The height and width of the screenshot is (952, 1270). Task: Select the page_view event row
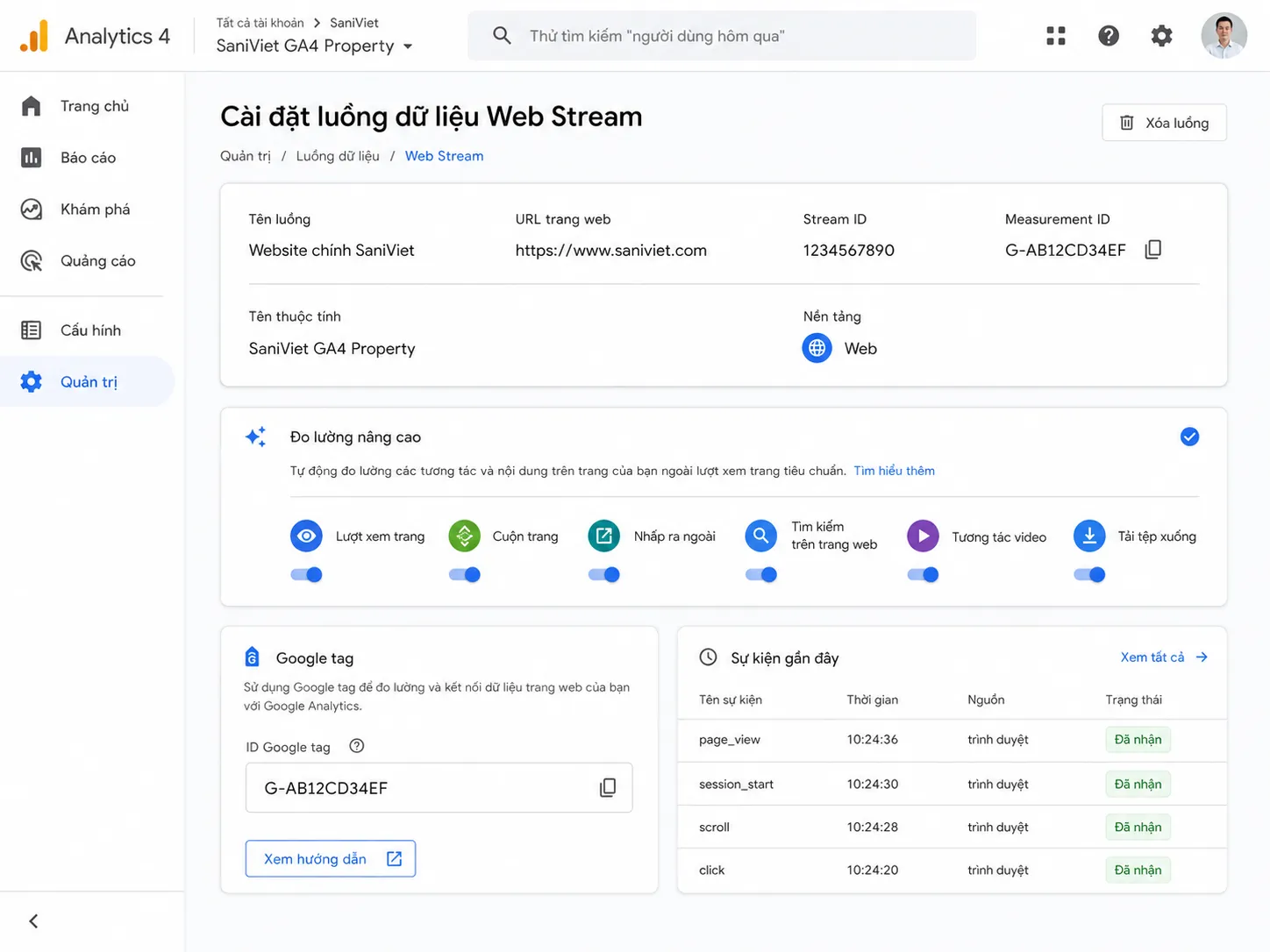[x=952, y=741]
